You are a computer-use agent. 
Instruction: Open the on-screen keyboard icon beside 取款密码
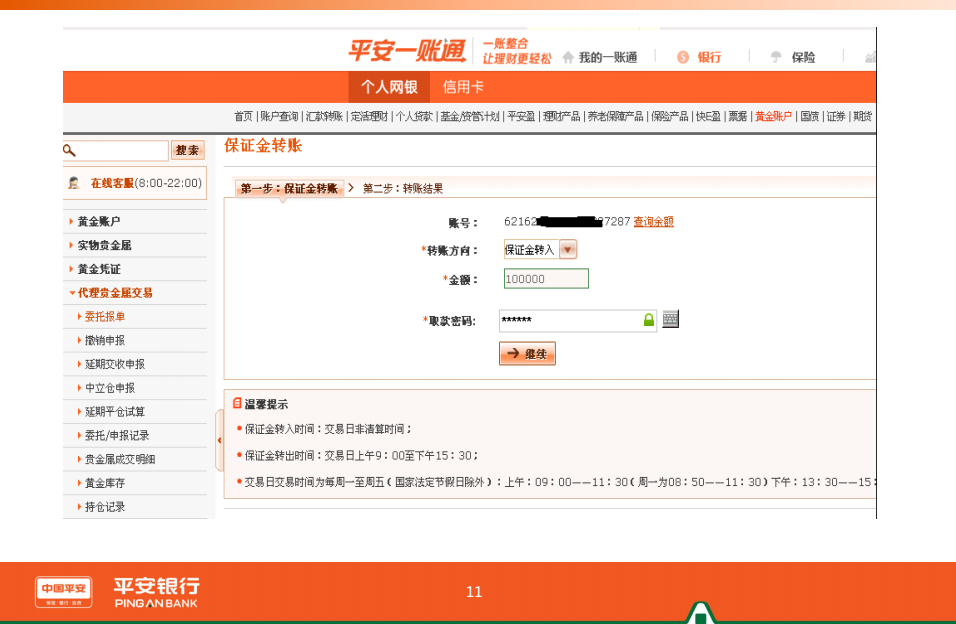[x=670, y=319]
